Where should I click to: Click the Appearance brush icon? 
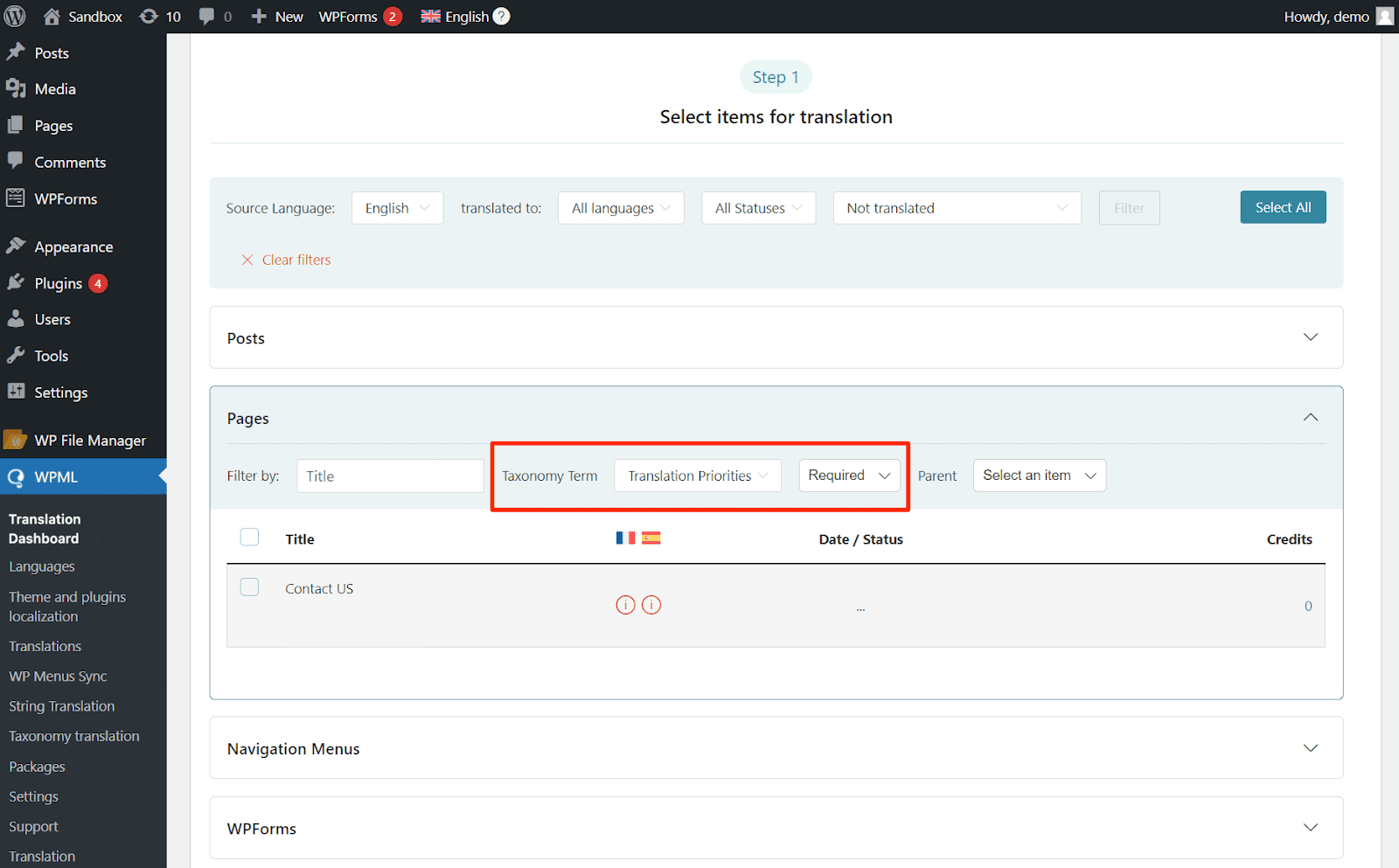16,246
